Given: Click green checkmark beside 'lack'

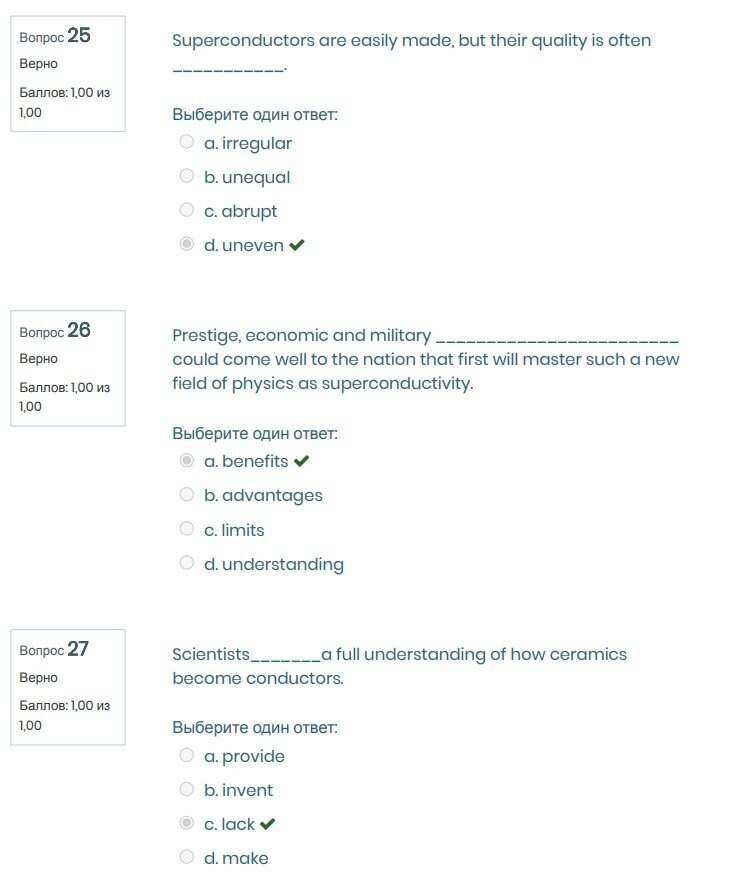Looking at the screenshot, I should [x=267, y=824].
